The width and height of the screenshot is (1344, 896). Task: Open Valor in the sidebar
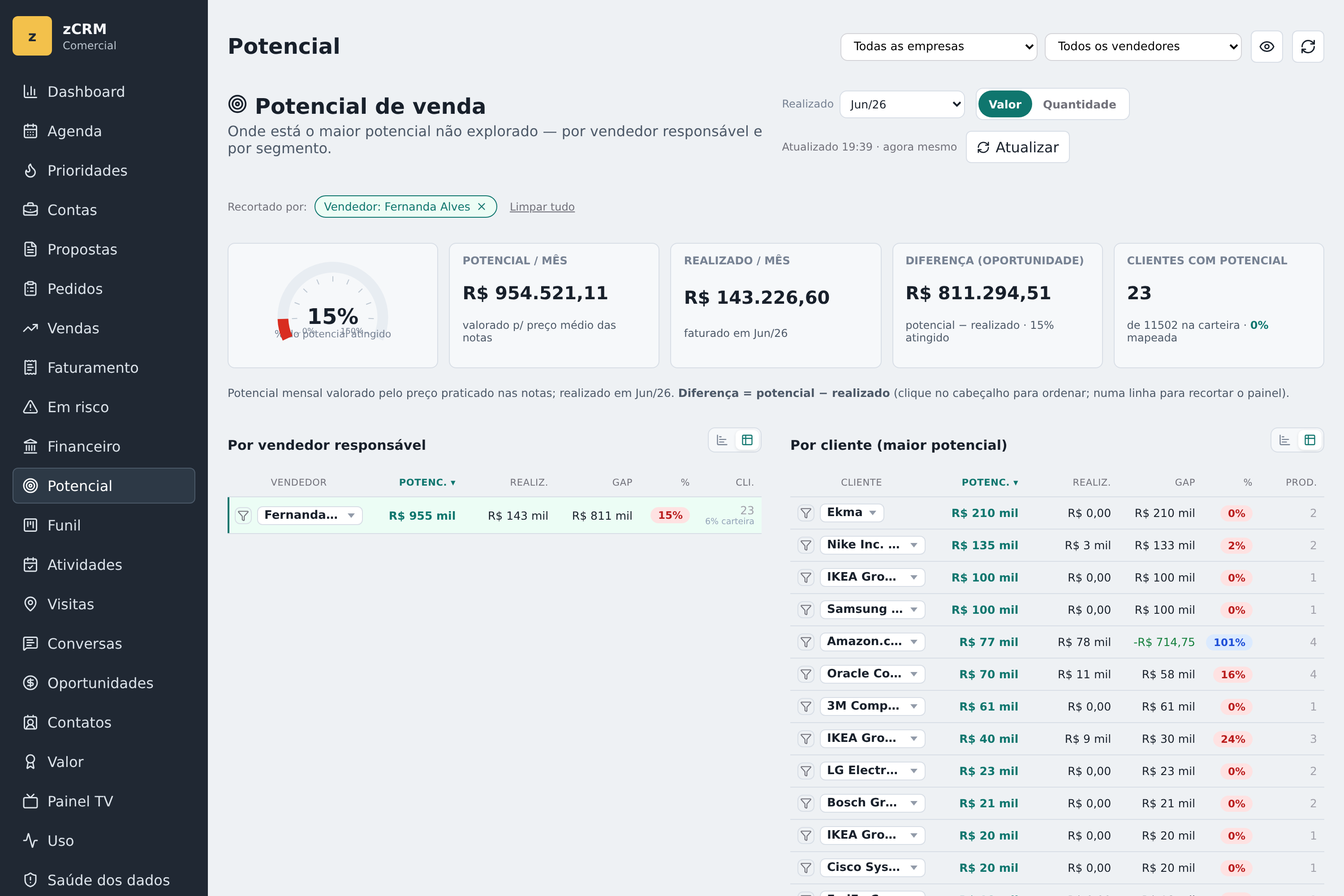coord(103,762)
